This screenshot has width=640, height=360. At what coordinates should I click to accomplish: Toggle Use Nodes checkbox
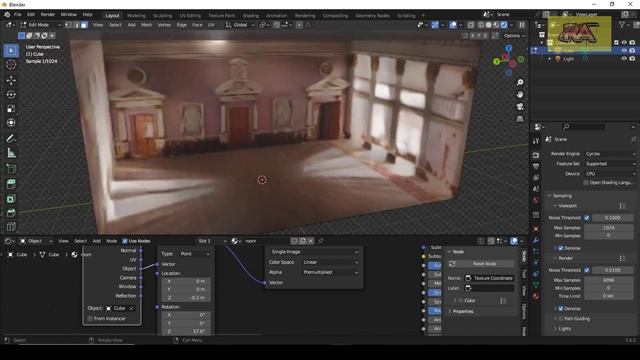[125, 241]
